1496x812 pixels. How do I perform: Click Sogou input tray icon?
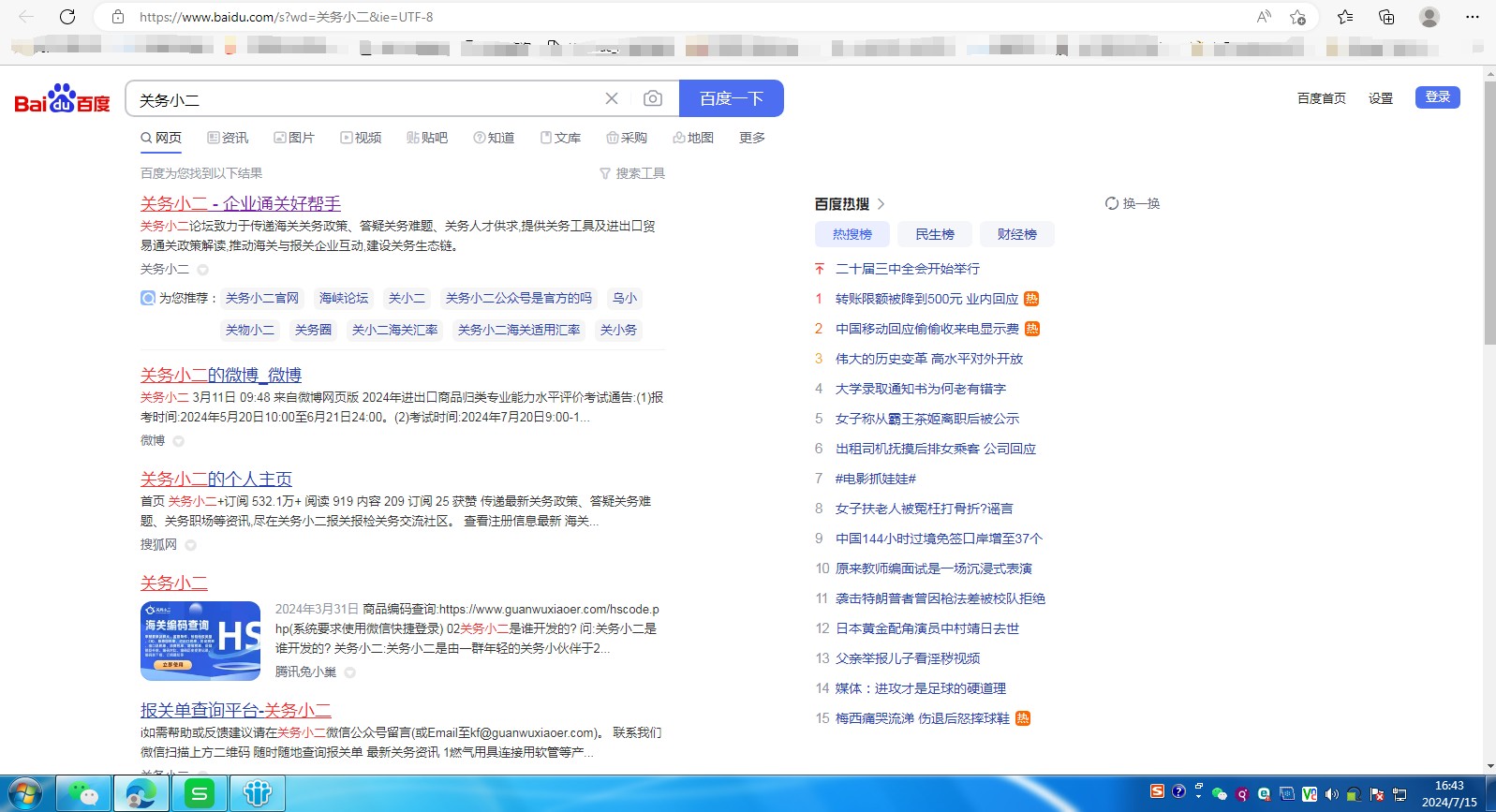coord(1157,791)
